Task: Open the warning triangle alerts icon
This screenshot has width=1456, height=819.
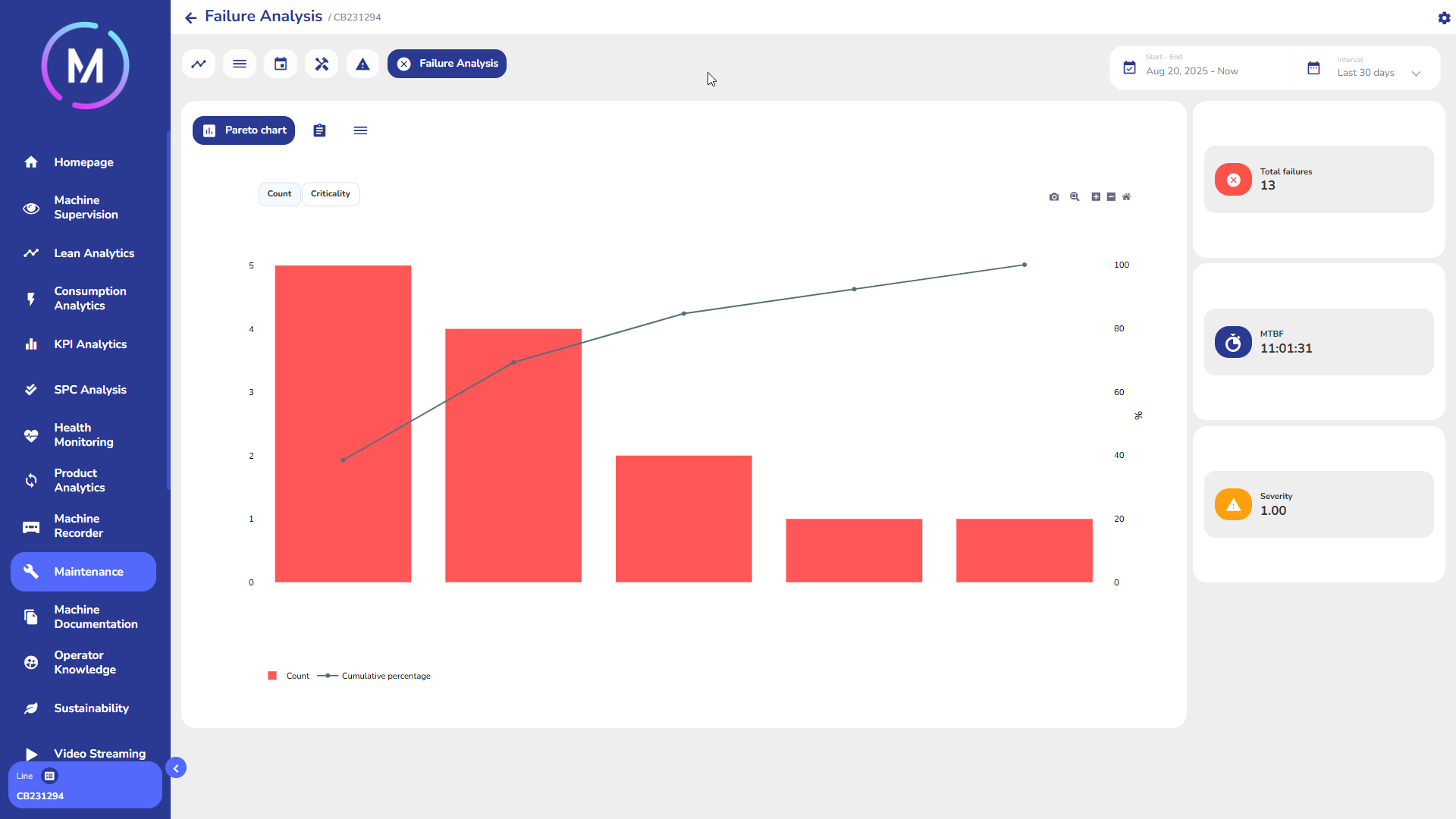Action: point(362,64)
